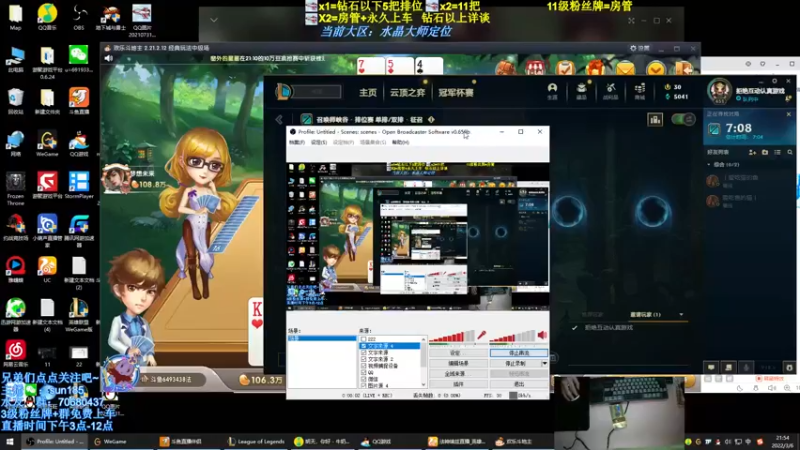Screen dimensions: 800x450
Task: Adjust the desktop audio volume meter in OBS
Action: tap(512, 336)
